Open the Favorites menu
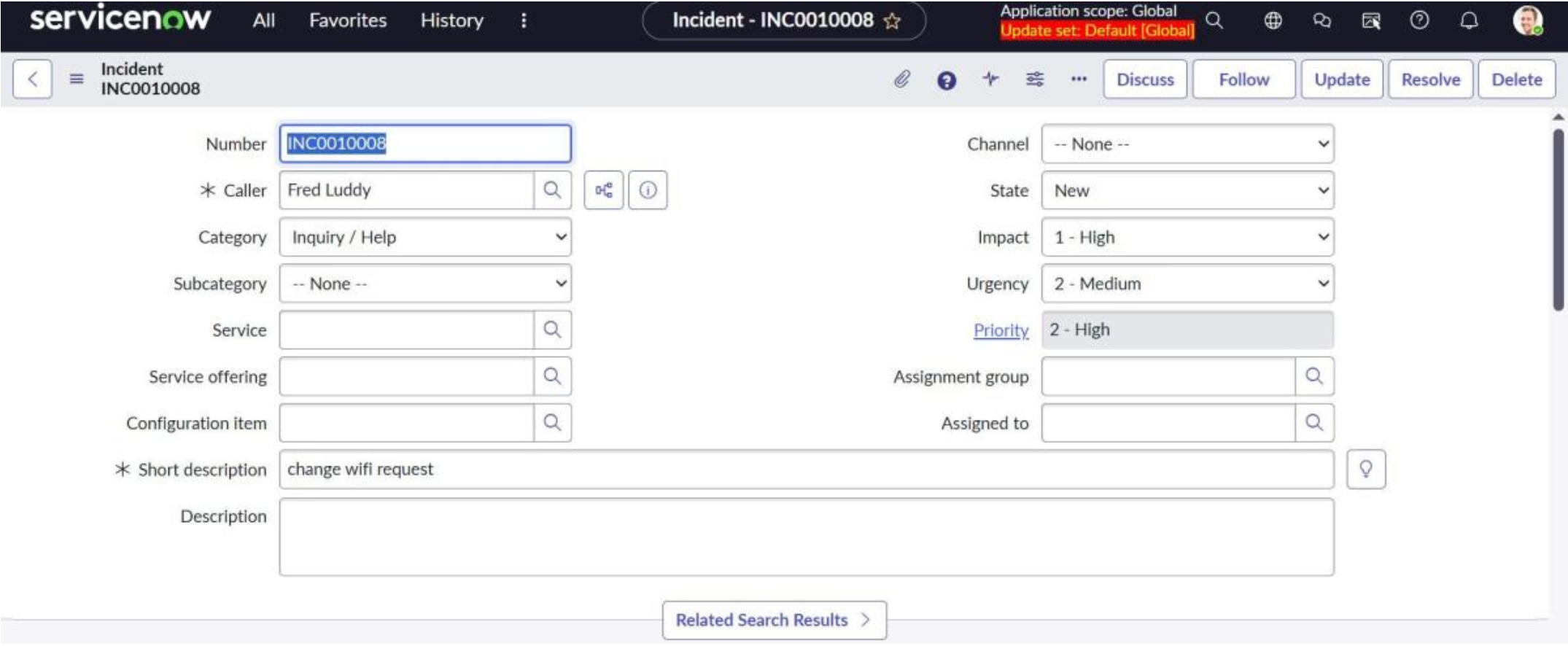This screenshot has height=646, width=1568. coord(347,20)
